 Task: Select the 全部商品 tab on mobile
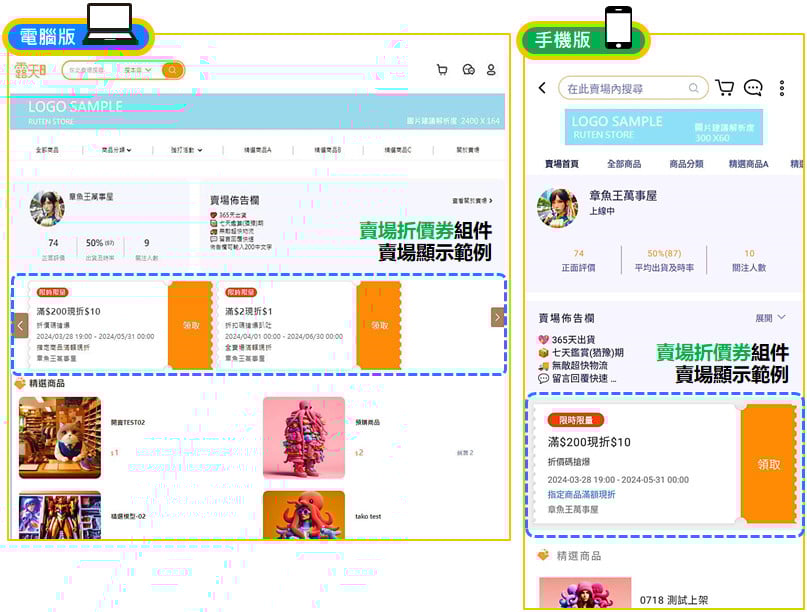(624, 164)
